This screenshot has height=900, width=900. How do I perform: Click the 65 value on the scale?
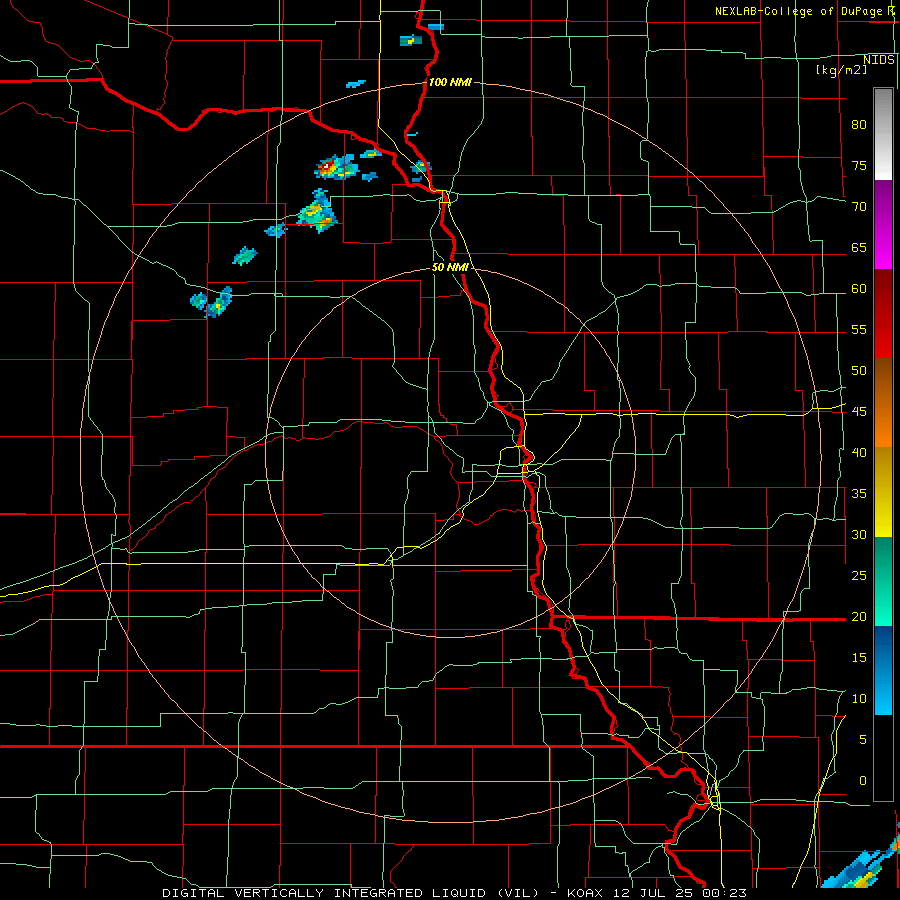click(x=859, y=248)
